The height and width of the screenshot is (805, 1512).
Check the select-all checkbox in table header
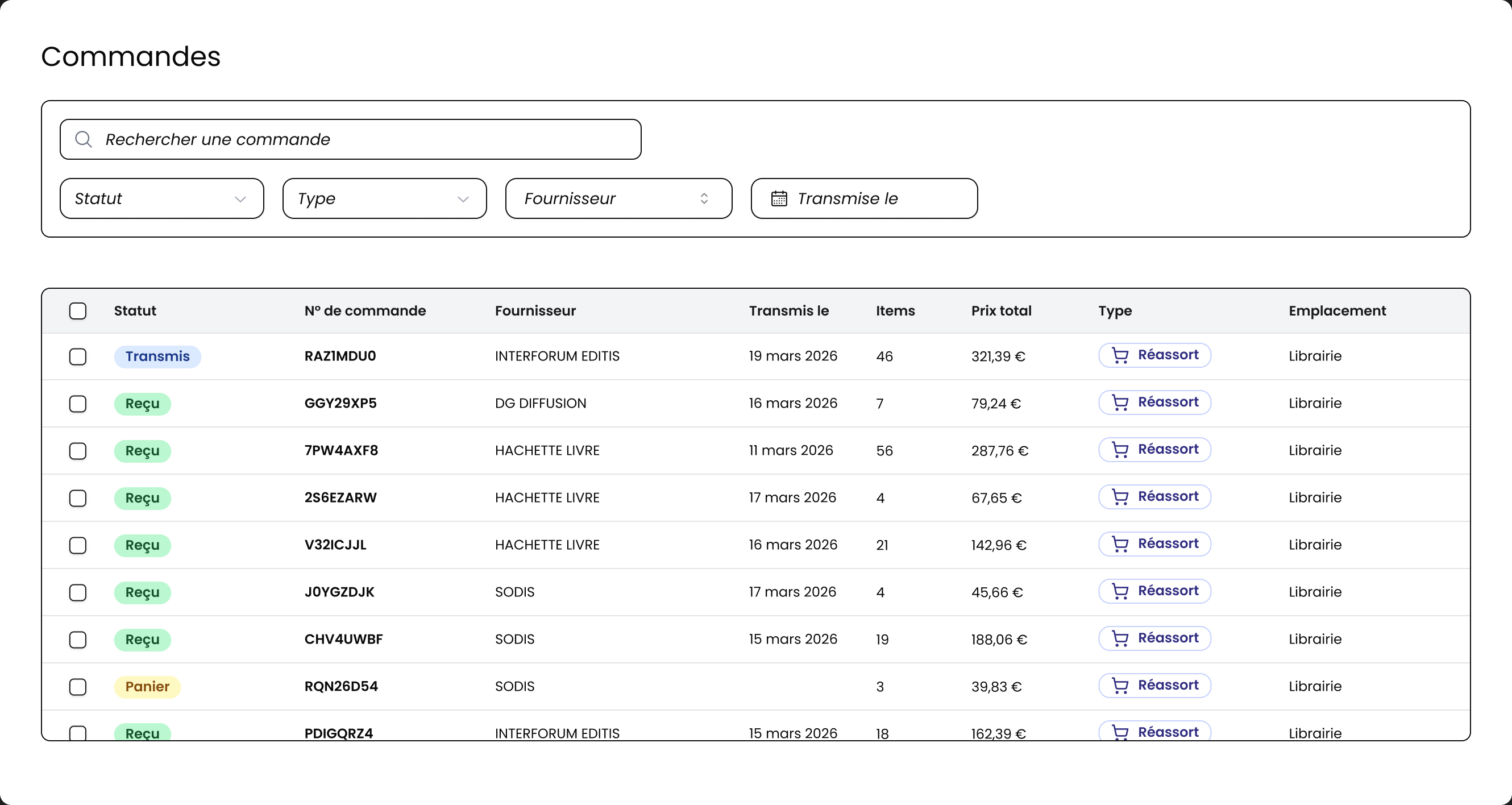coord(77,310)
